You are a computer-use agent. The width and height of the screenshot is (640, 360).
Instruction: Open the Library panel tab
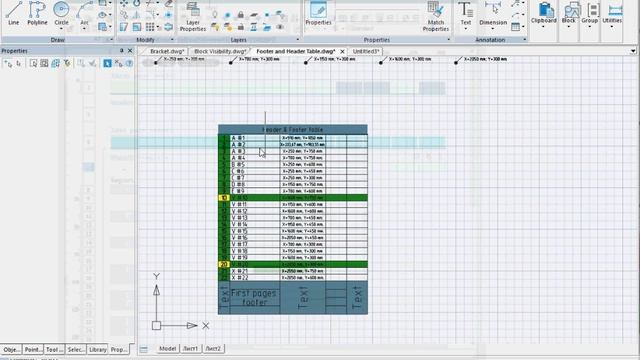(x=98, y=350)
